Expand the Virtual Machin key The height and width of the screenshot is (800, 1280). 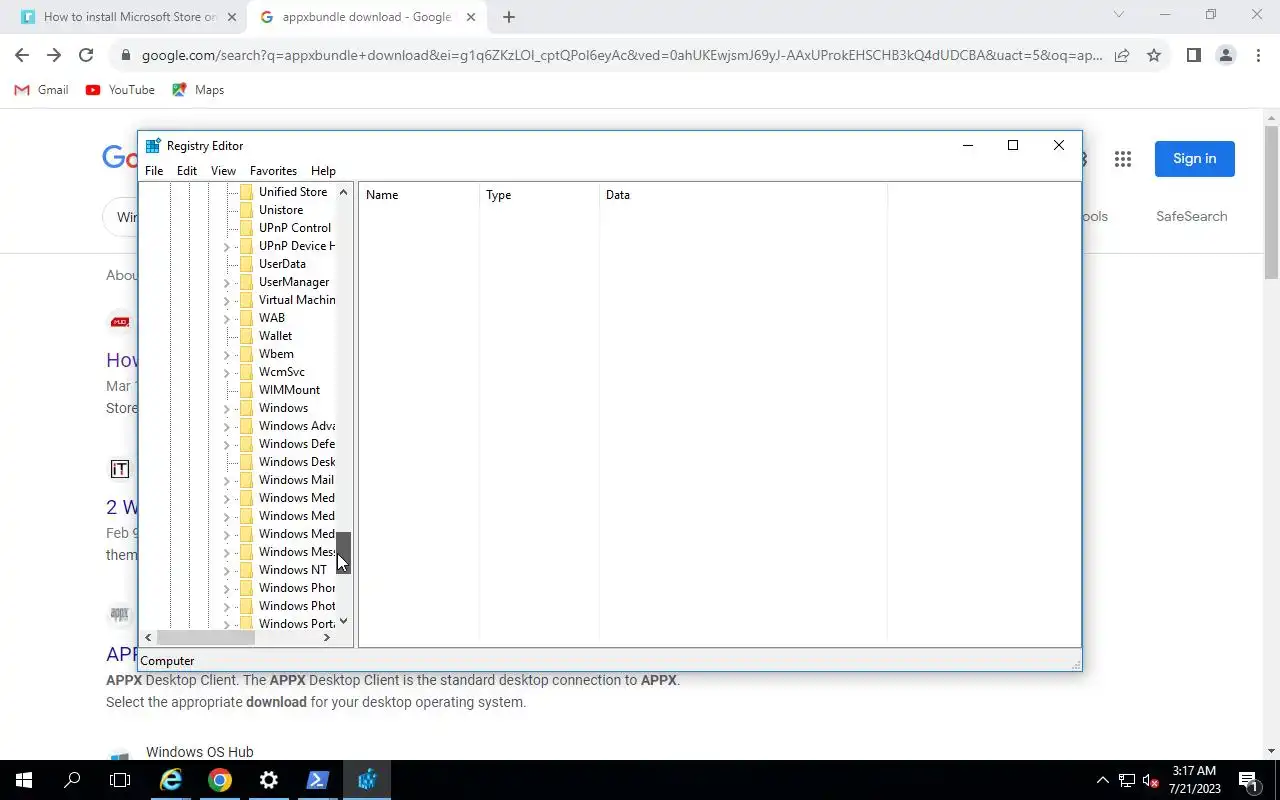(227, 300)
